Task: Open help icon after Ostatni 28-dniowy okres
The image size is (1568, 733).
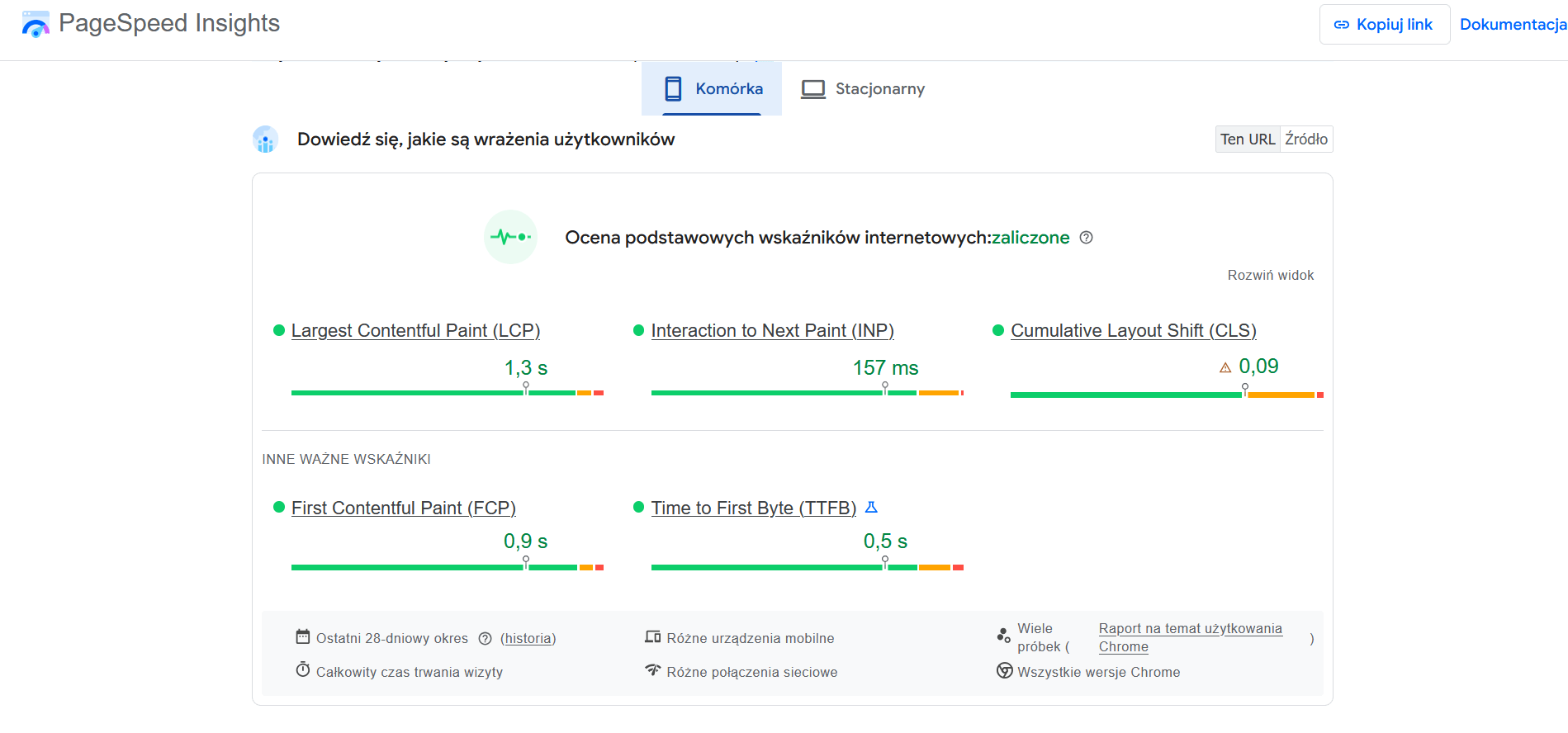Action: pos(486,638)
